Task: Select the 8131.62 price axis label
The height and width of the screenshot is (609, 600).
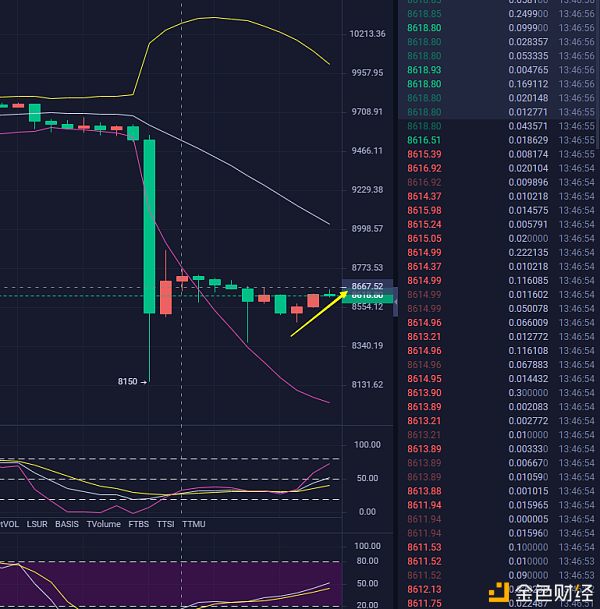Action: [x=367, y=385]
